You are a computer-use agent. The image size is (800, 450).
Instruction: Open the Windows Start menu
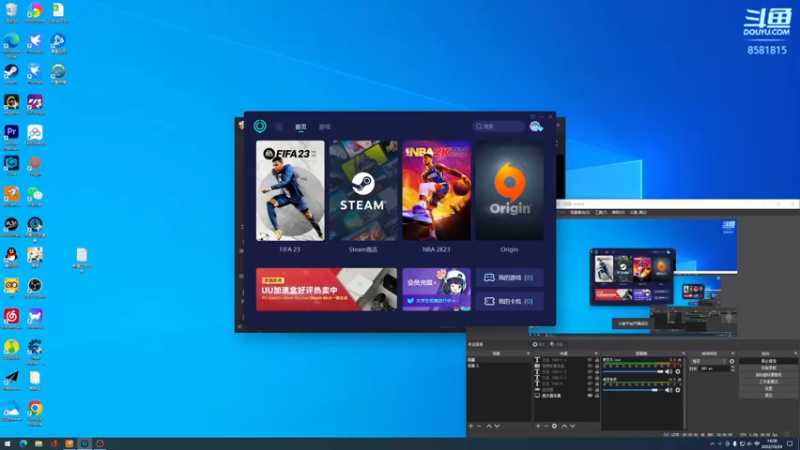[x=7, y=444]
